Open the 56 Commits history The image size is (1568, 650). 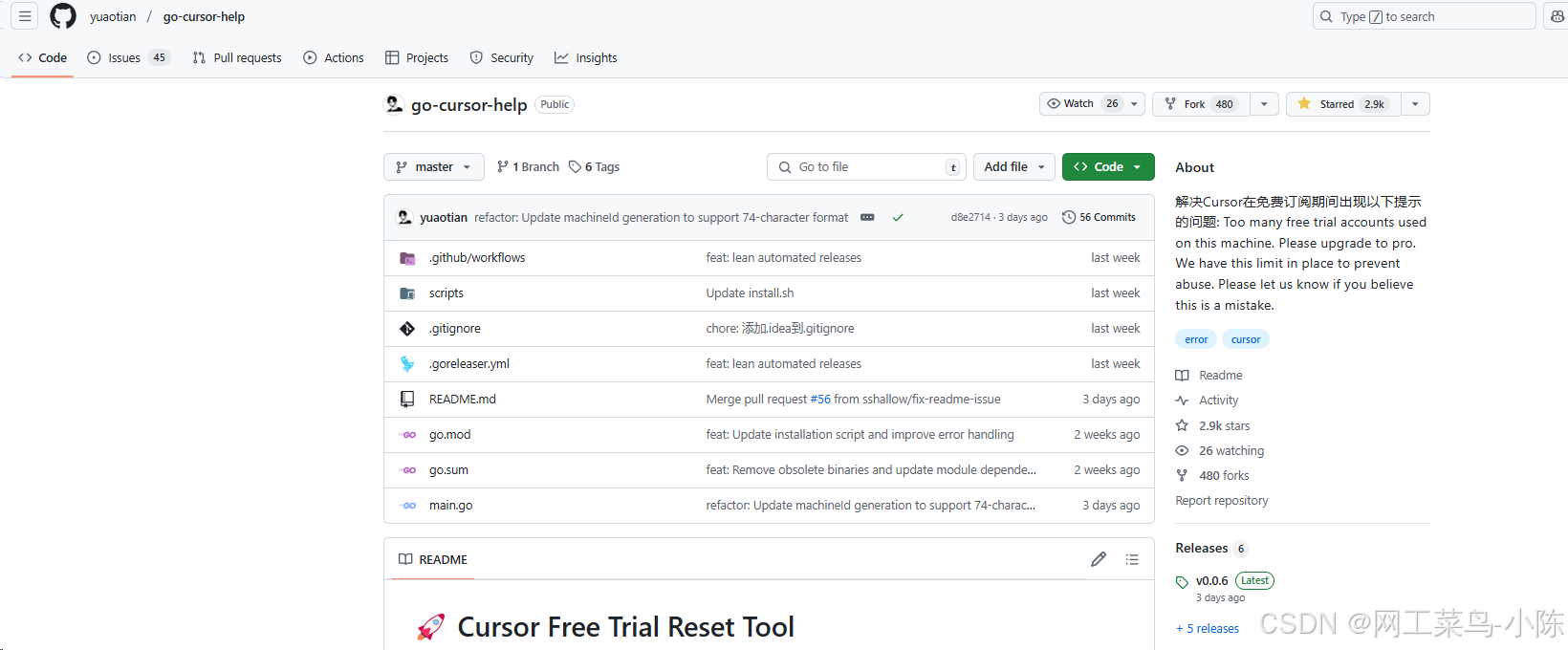pos(1099,217)
